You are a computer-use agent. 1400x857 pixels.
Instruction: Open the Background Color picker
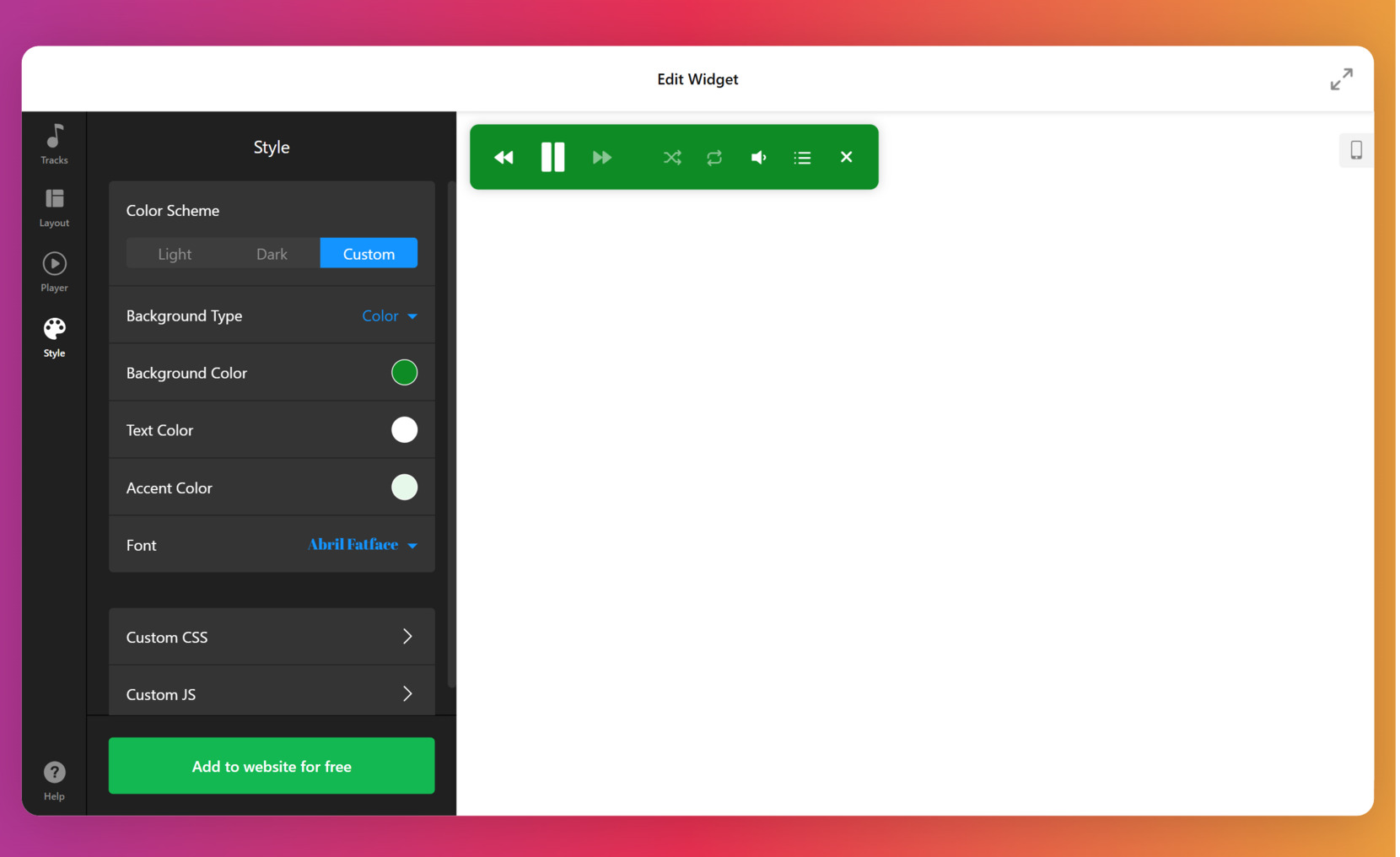tap(404, 372)
